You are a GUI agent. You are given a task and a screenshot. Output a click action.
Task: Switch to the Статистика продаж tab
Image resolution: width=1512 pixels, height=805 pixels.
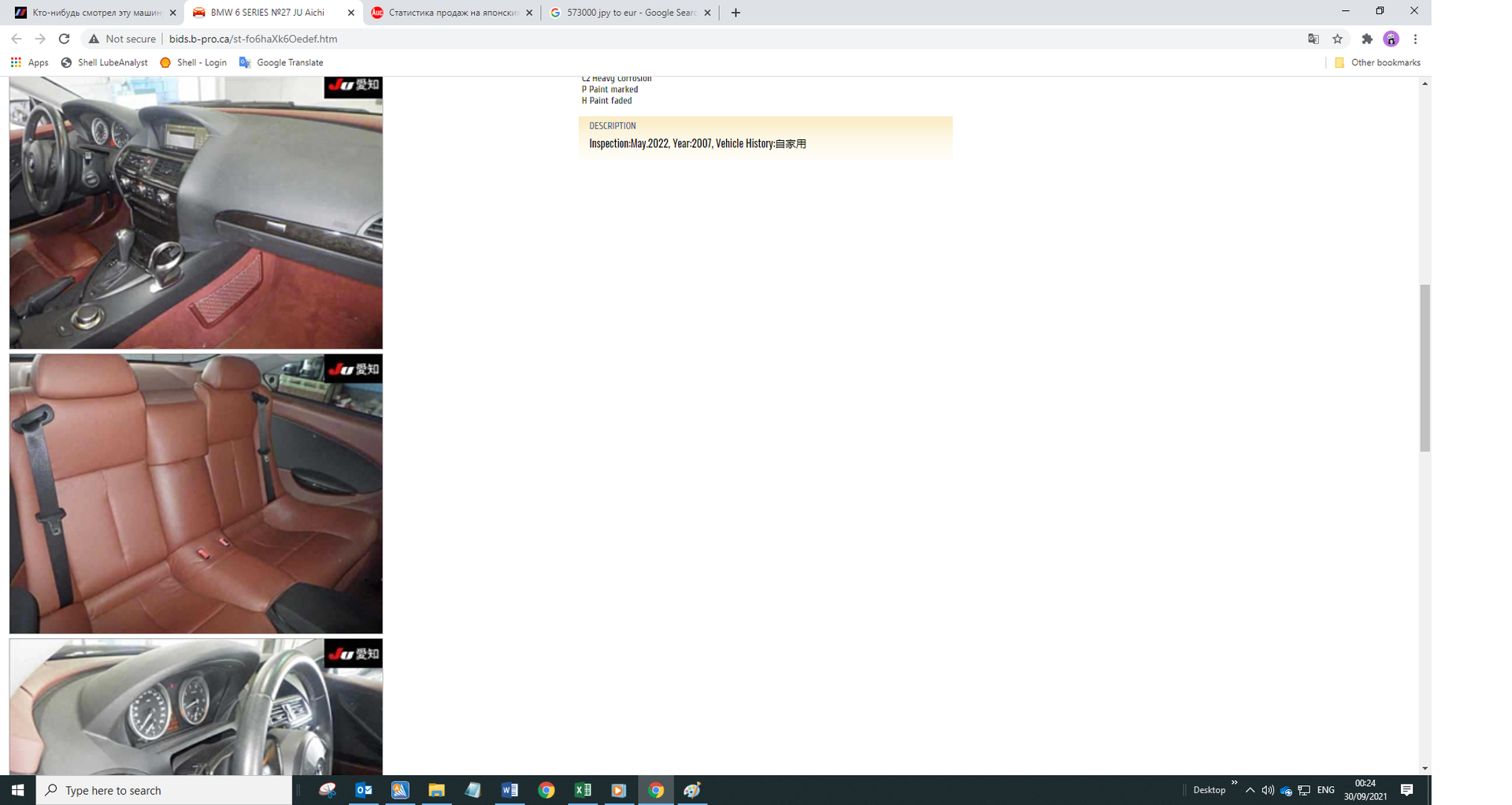pos(451,13)
